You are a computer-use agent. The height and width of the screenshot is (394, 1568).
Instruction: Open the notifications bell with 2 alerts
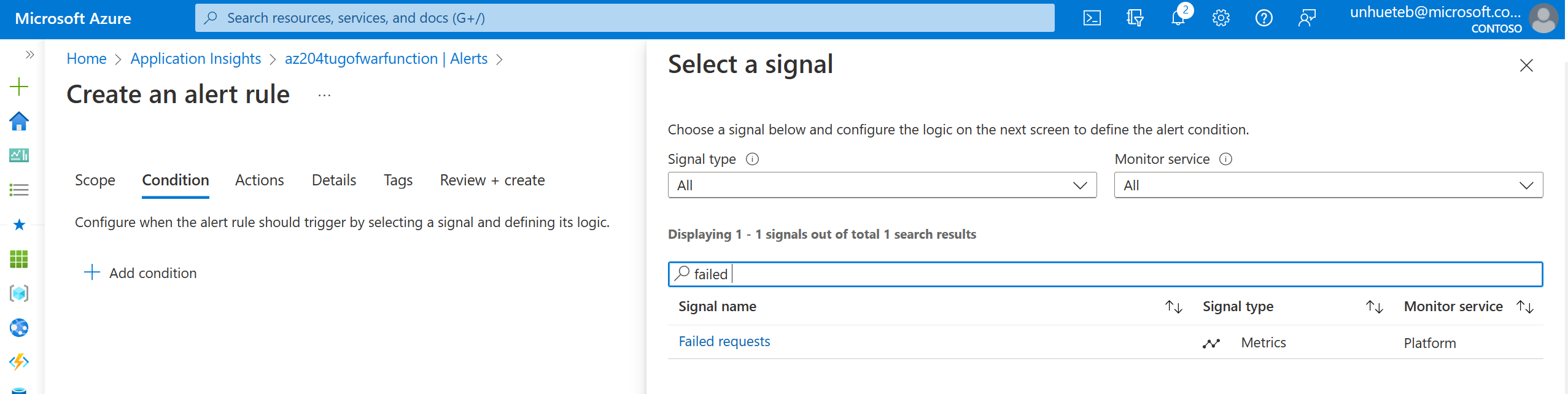click(1178, 18)
